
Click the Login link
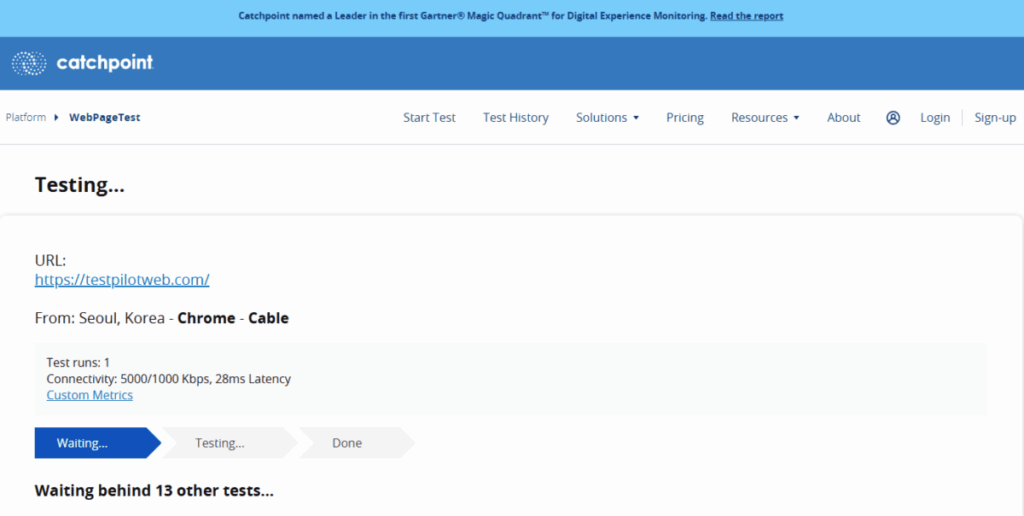(x=935, y=118)
